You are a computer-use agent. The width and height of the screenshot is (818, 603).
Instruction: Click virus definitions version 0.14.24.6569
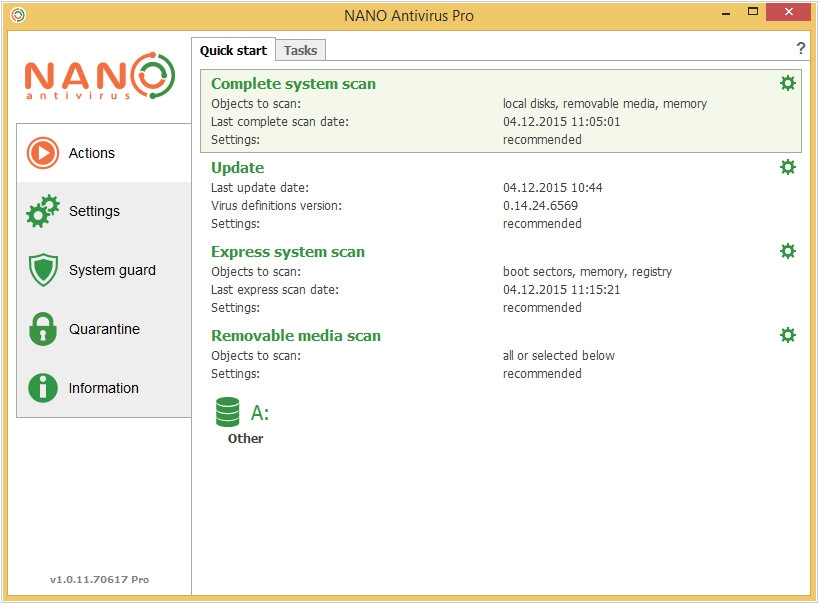click(x=540, y=206)
